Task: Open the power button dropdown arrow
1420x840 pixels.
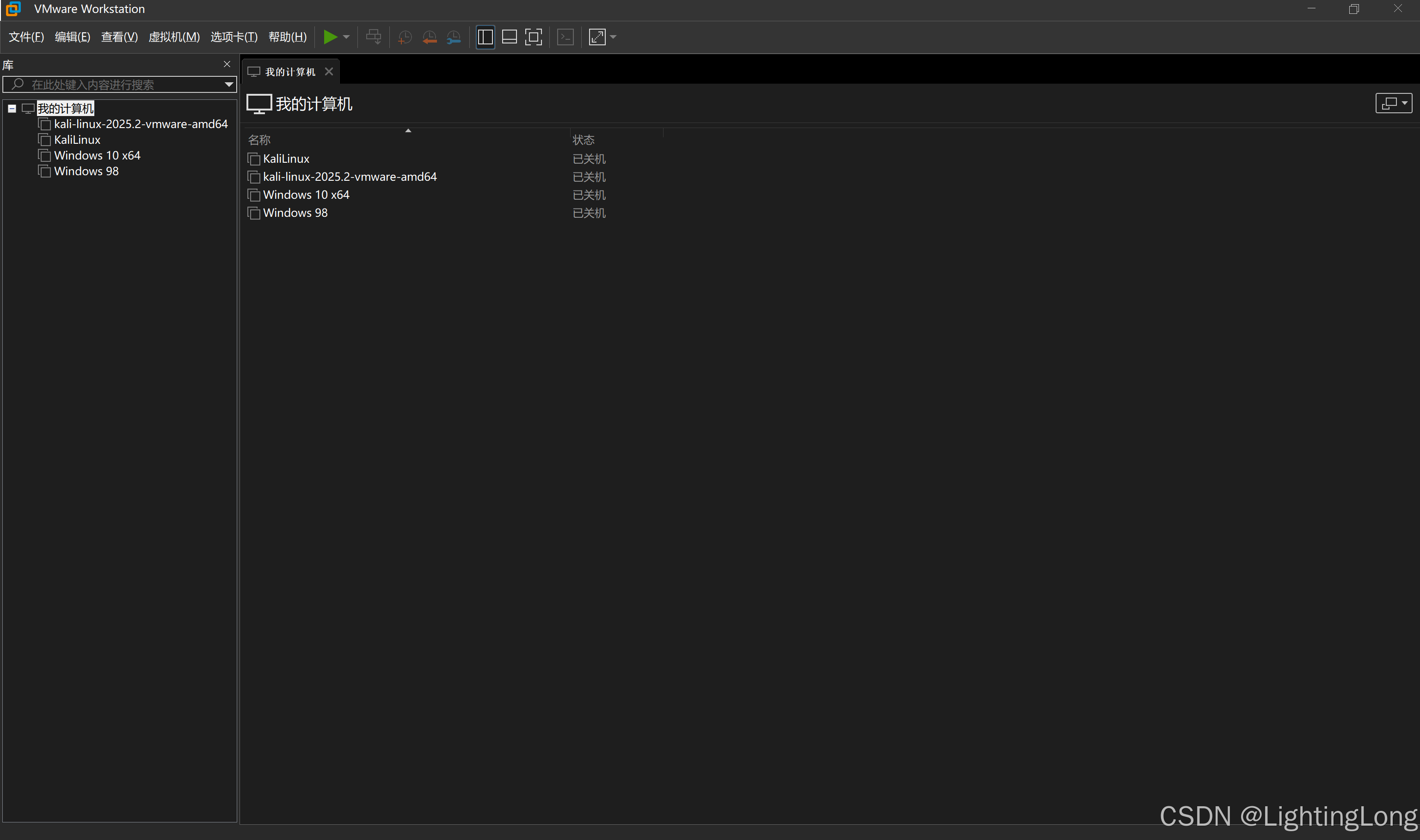Action: coord(346,37)
